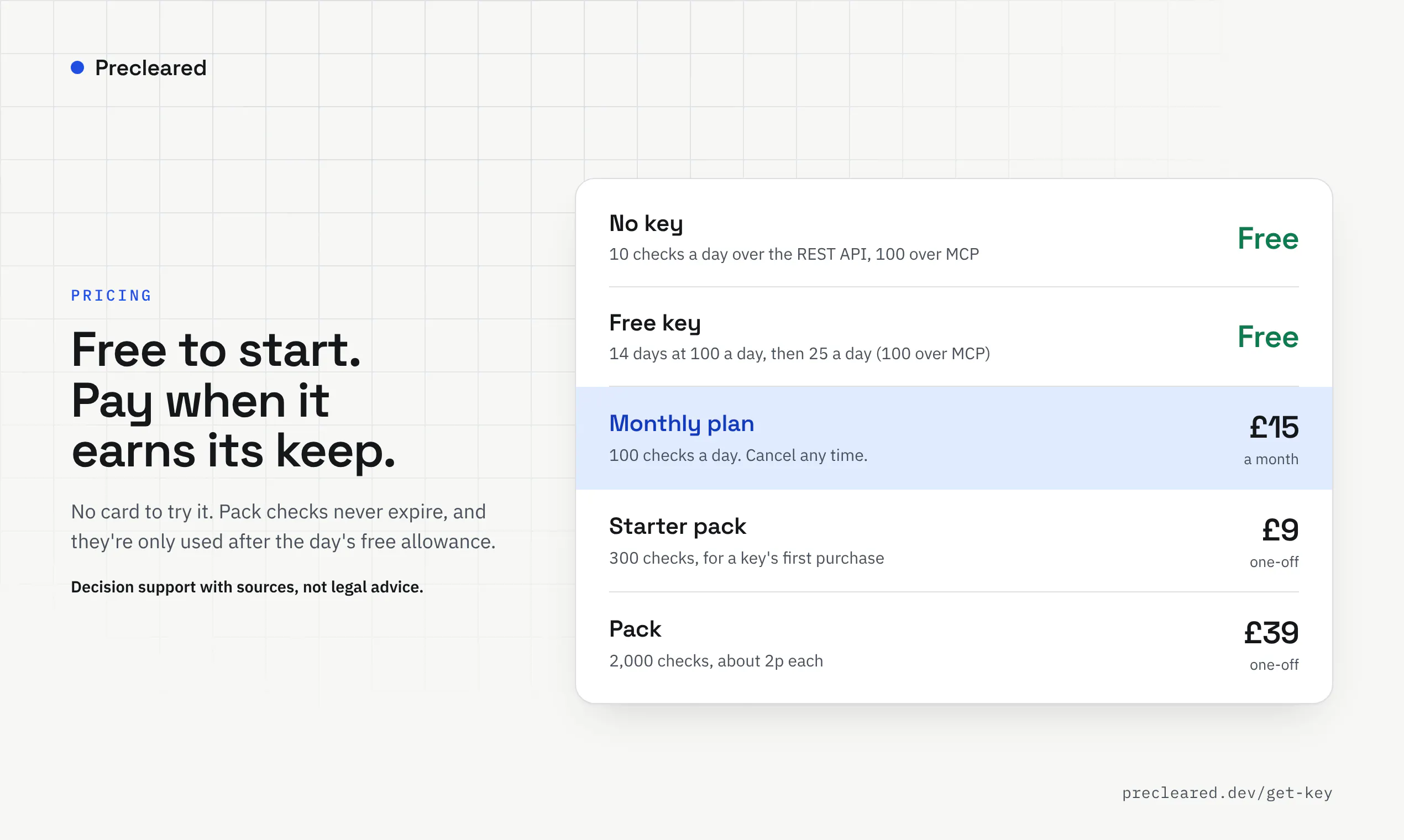This screenshot has width=1404, height=840.
Task: Click the blue dot Precleared logo icon
Action: click(77, 68)
